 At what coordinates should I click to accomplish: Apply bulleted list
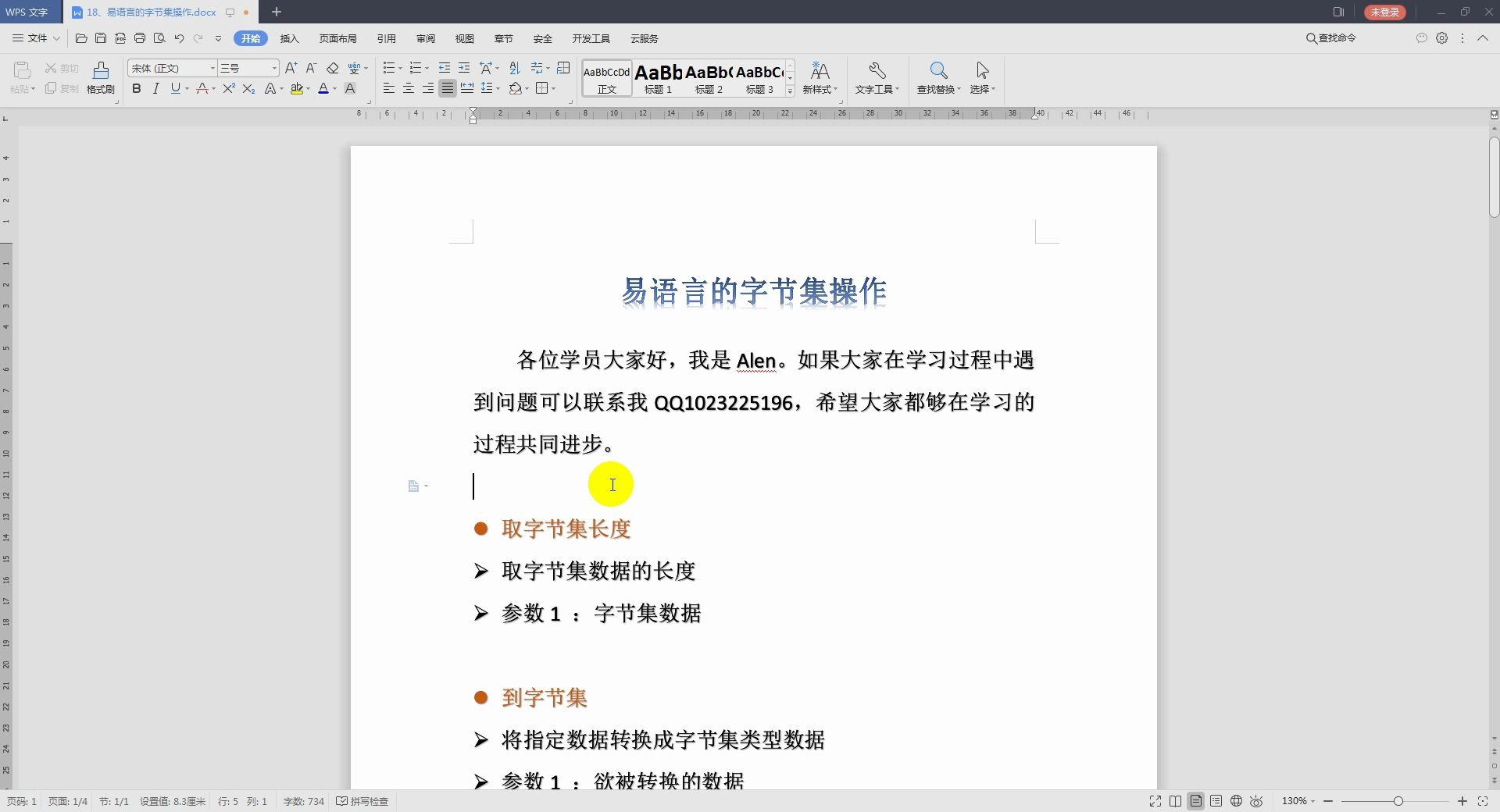pos(389,68)
